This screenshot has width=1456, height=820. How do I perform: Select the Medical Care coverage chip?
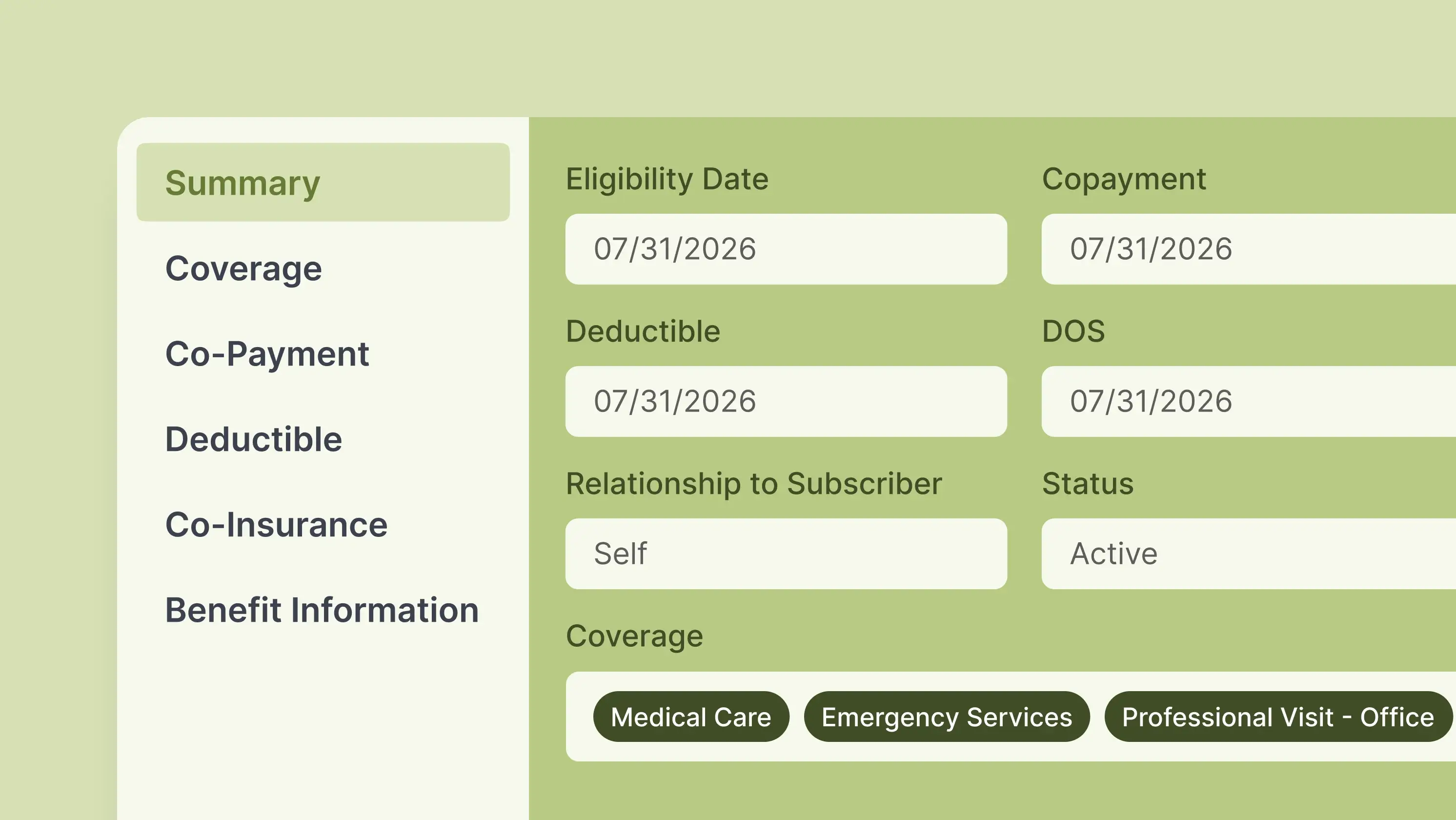tap(691, 717)
